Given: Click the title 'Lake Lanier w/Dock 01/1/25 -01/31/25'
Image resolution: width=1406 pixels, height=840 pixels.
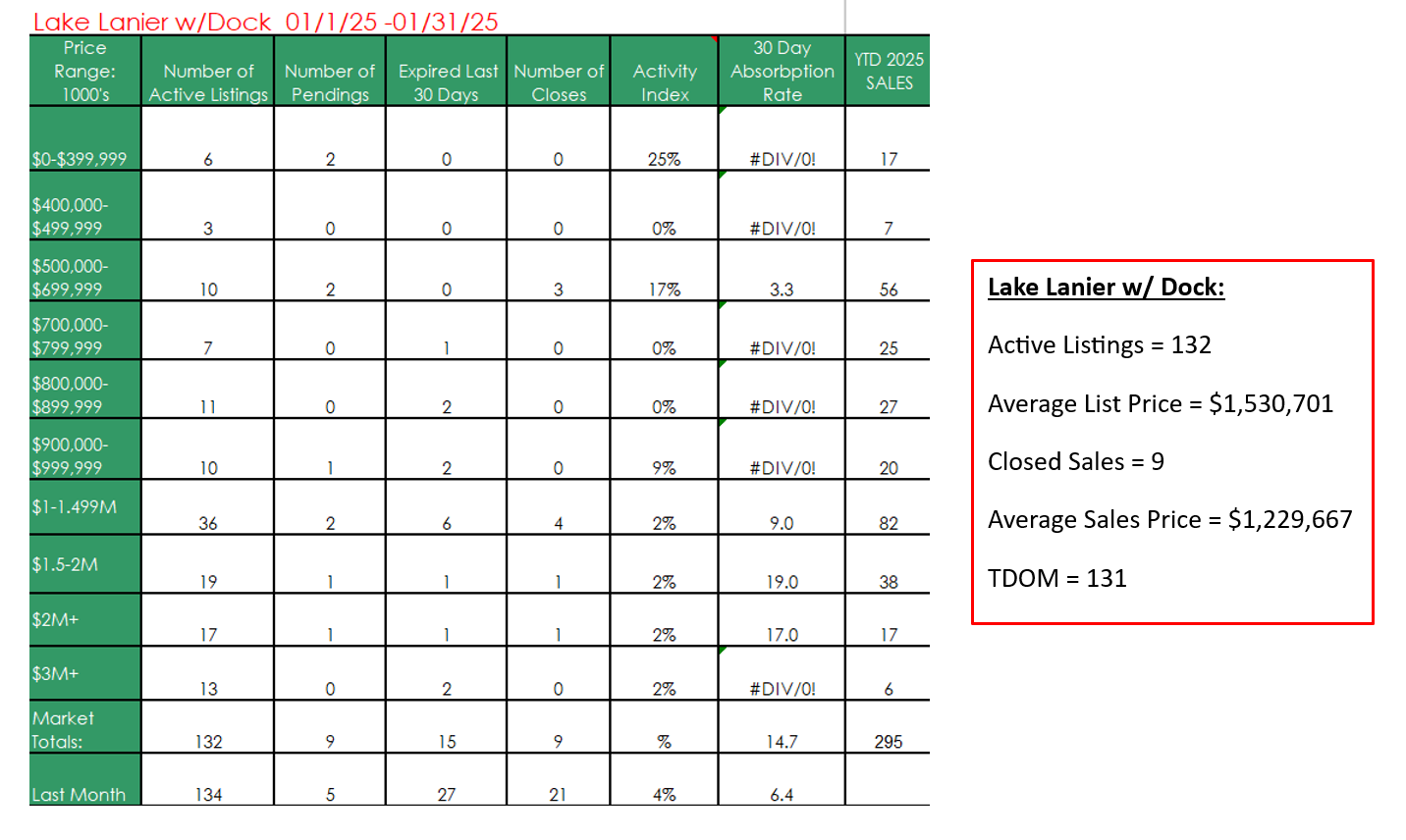Looking at the screenshot, I should 266,22.
